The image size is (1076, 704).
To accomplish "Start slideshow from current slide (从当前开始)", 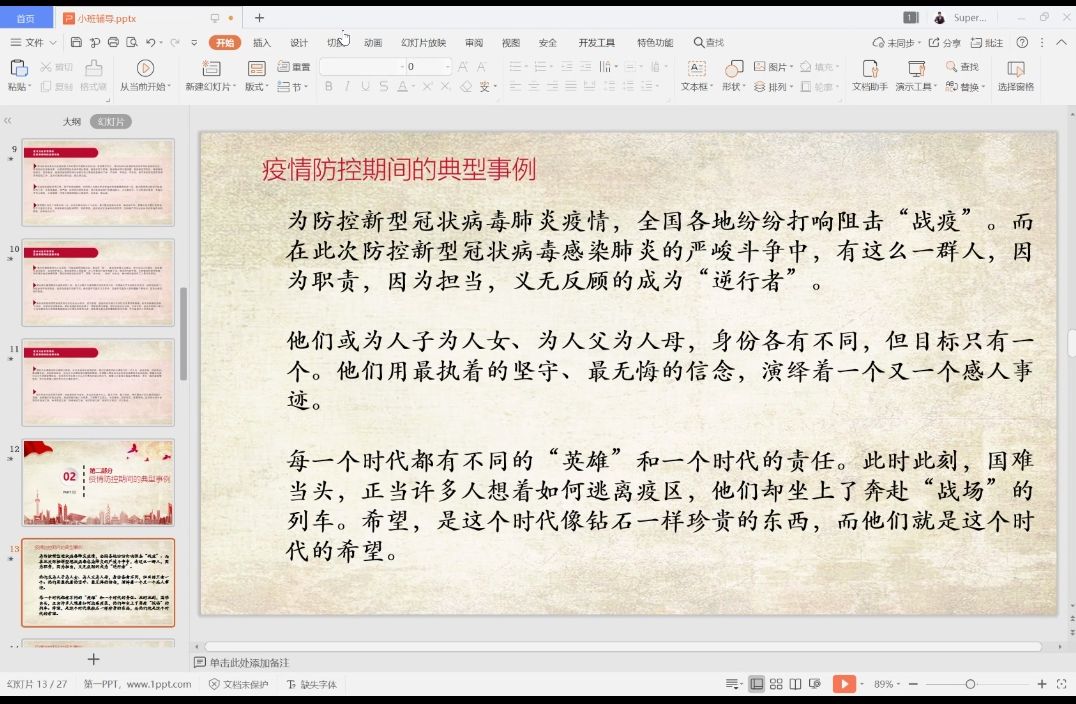I will click(145, 68).
